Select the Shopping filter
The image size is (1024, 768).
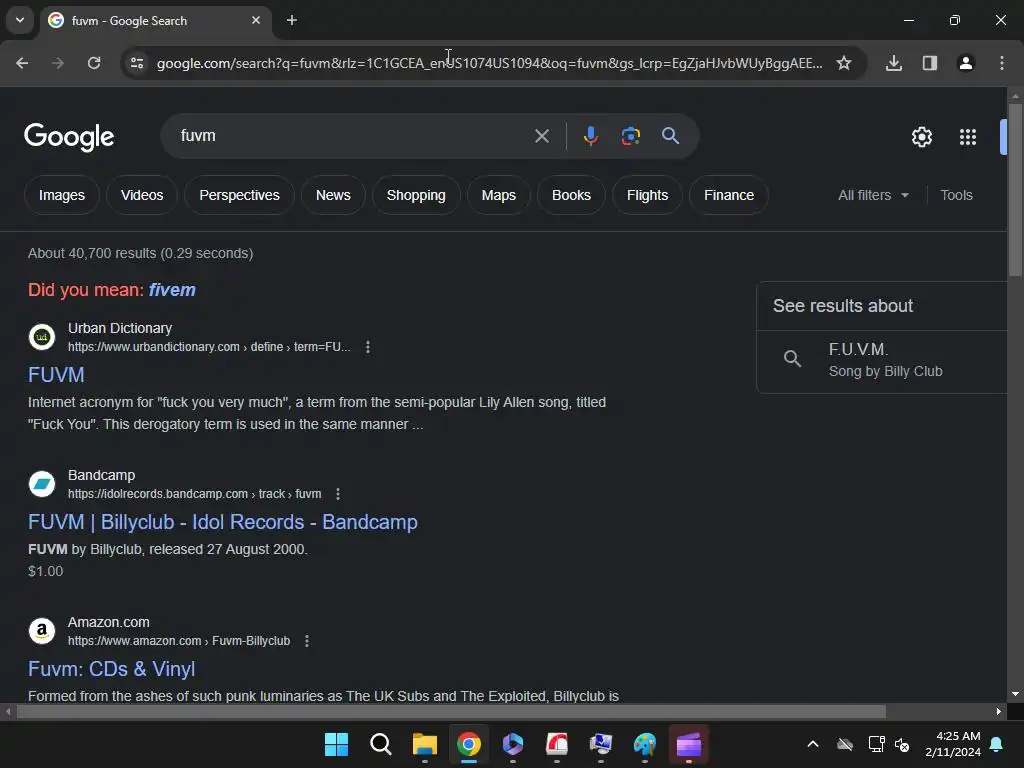416,195
